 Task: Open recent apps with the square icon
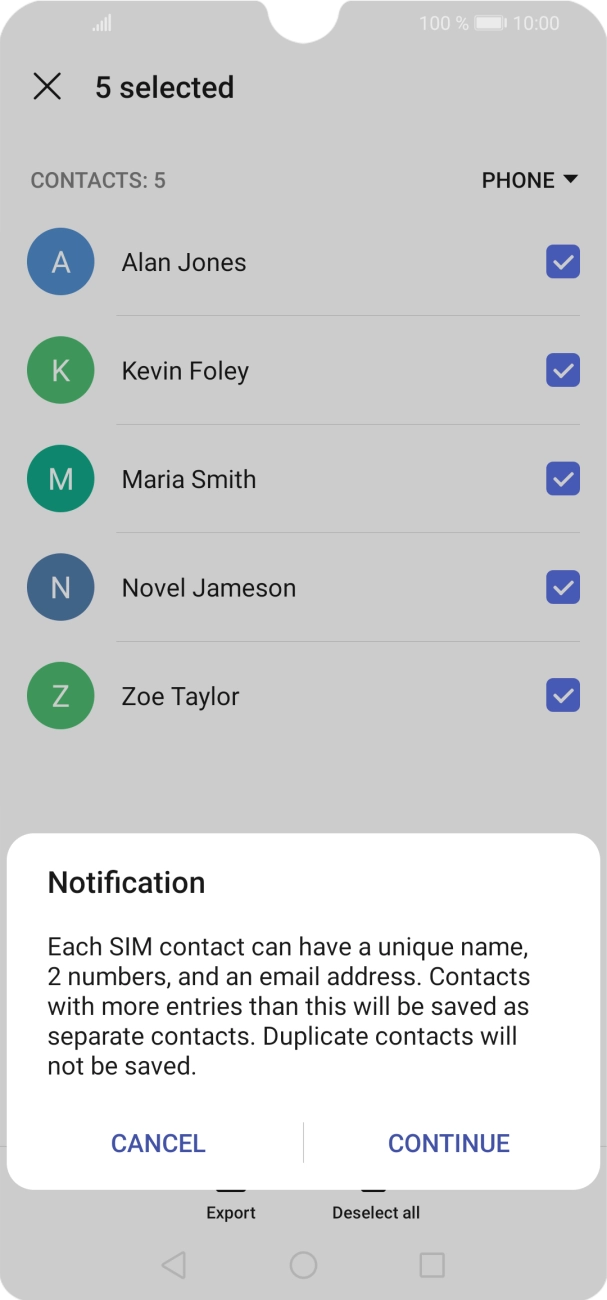tap(432, 1265)
